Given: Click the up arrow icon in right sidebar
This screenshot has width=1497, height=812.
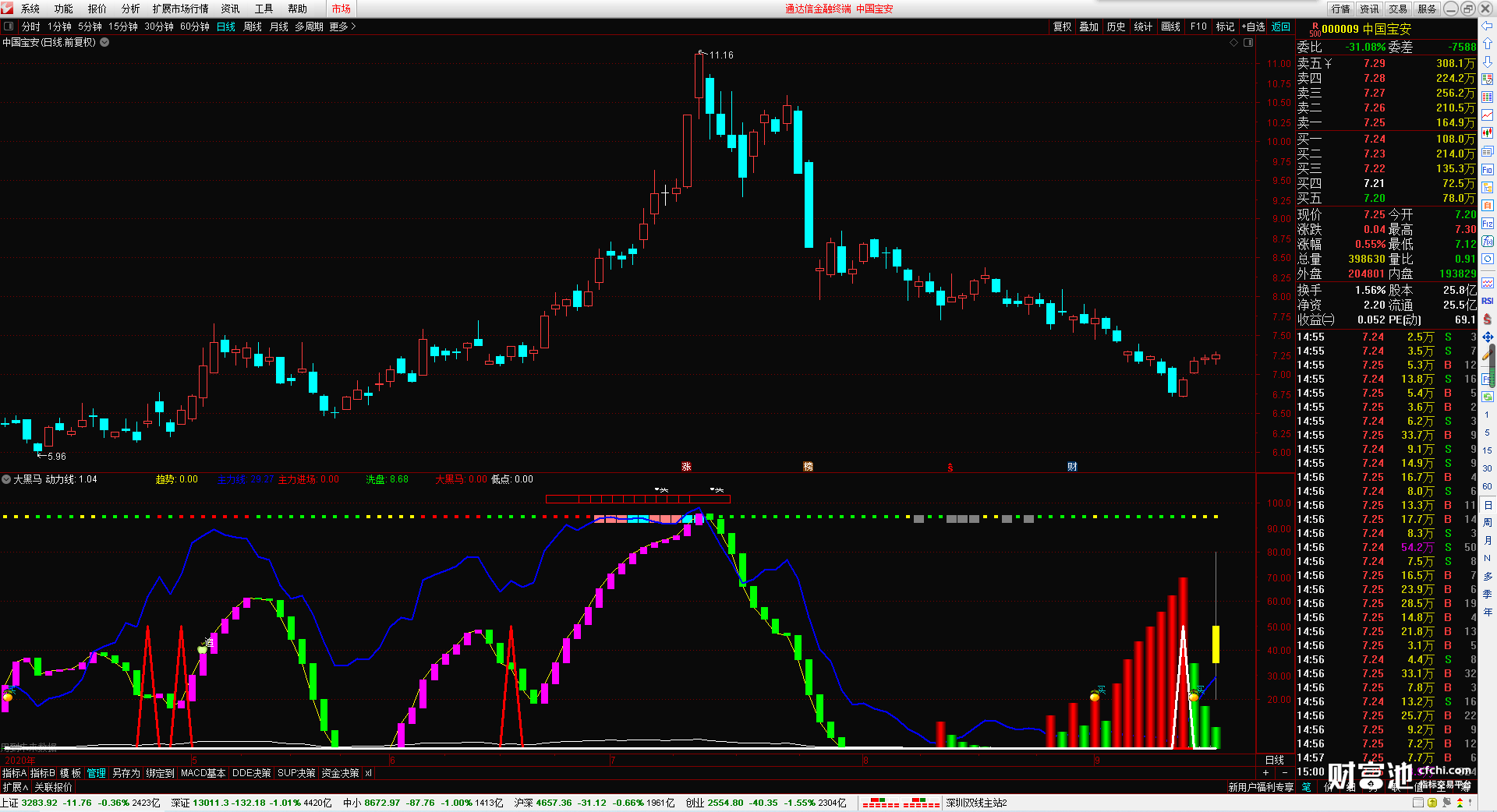Looking at the screenshot, I should click(1488, 44).
